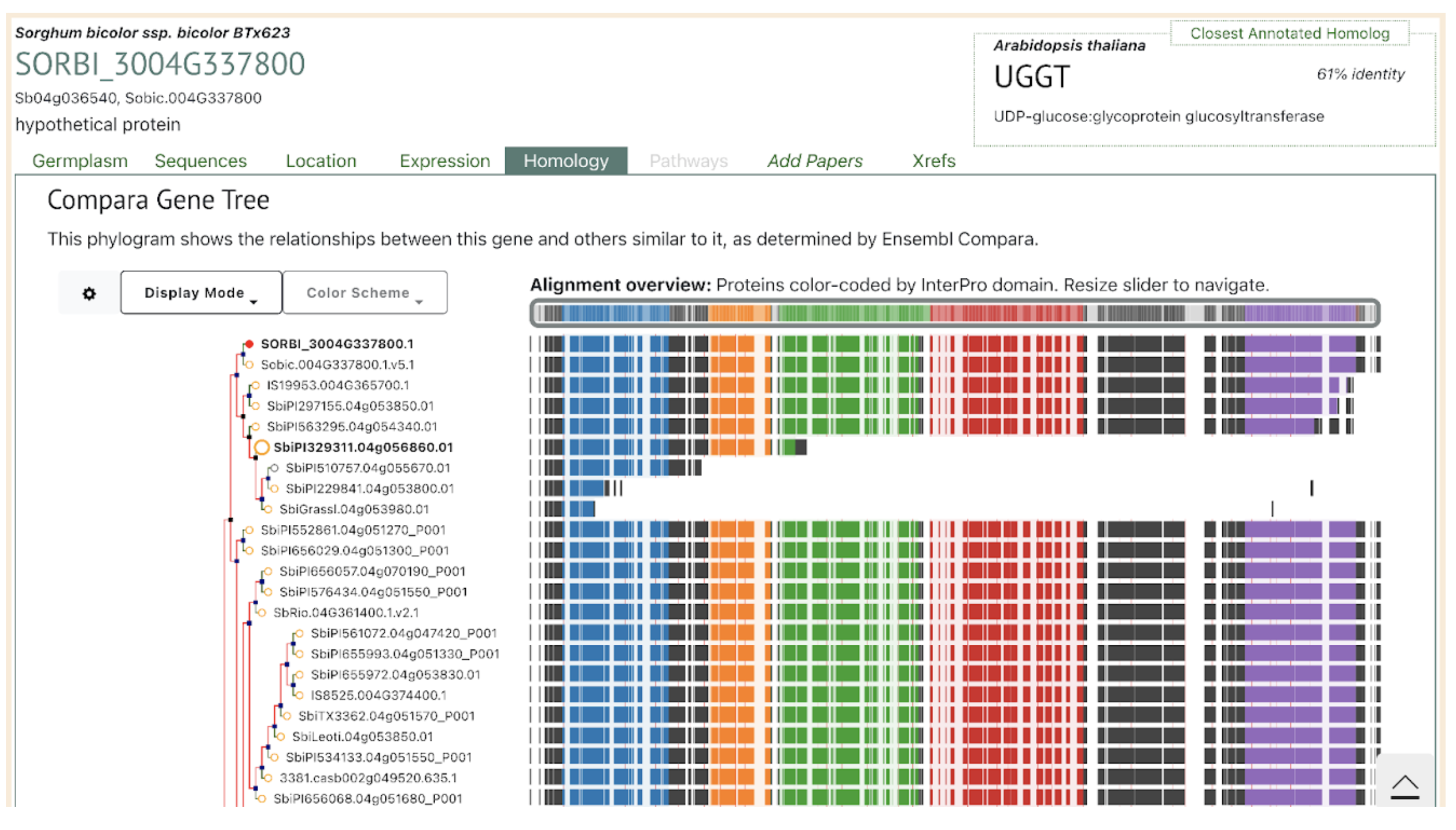The height and width of the screenshot is (830, 1456).
Task: Click the large orange circle node of SbiPI329311.04g056860.01
Action: tap(262, 447)
